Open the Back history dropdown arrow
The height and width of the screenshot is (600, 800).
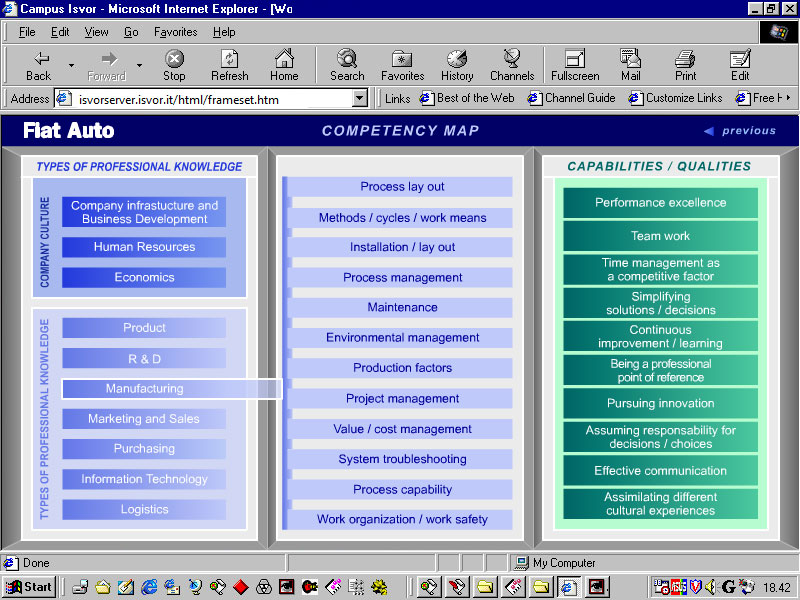(x=71, y=65)
